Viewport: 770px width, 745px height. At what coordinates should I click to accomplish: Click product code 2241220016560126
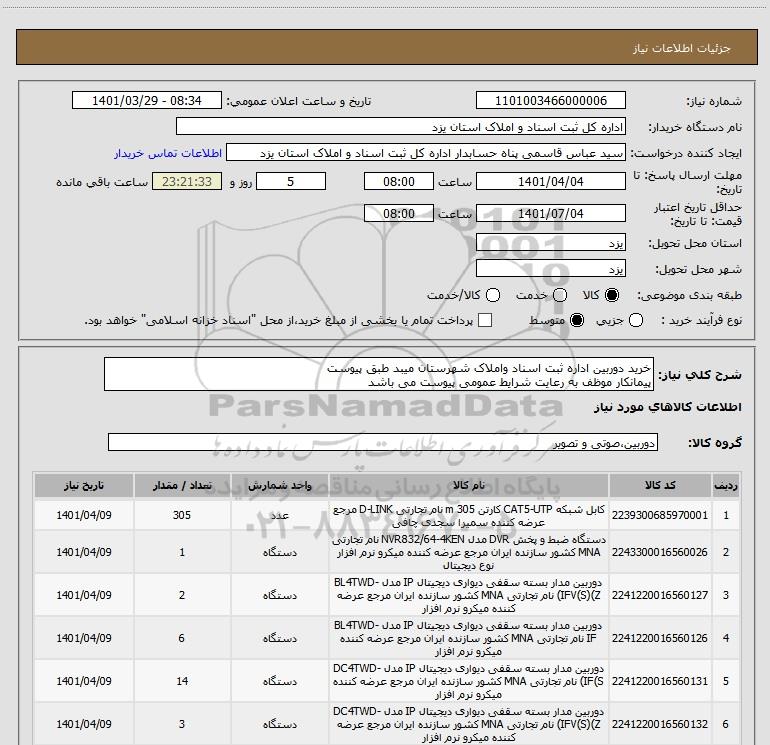coord(660,638)
